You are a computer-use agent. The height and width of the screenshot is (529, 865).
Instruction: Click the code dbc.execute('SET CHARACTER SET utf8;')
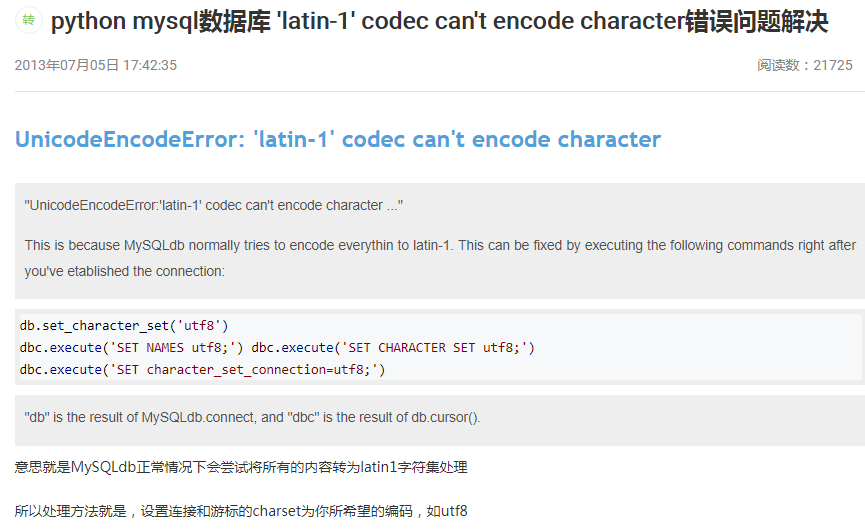[393, 348]
